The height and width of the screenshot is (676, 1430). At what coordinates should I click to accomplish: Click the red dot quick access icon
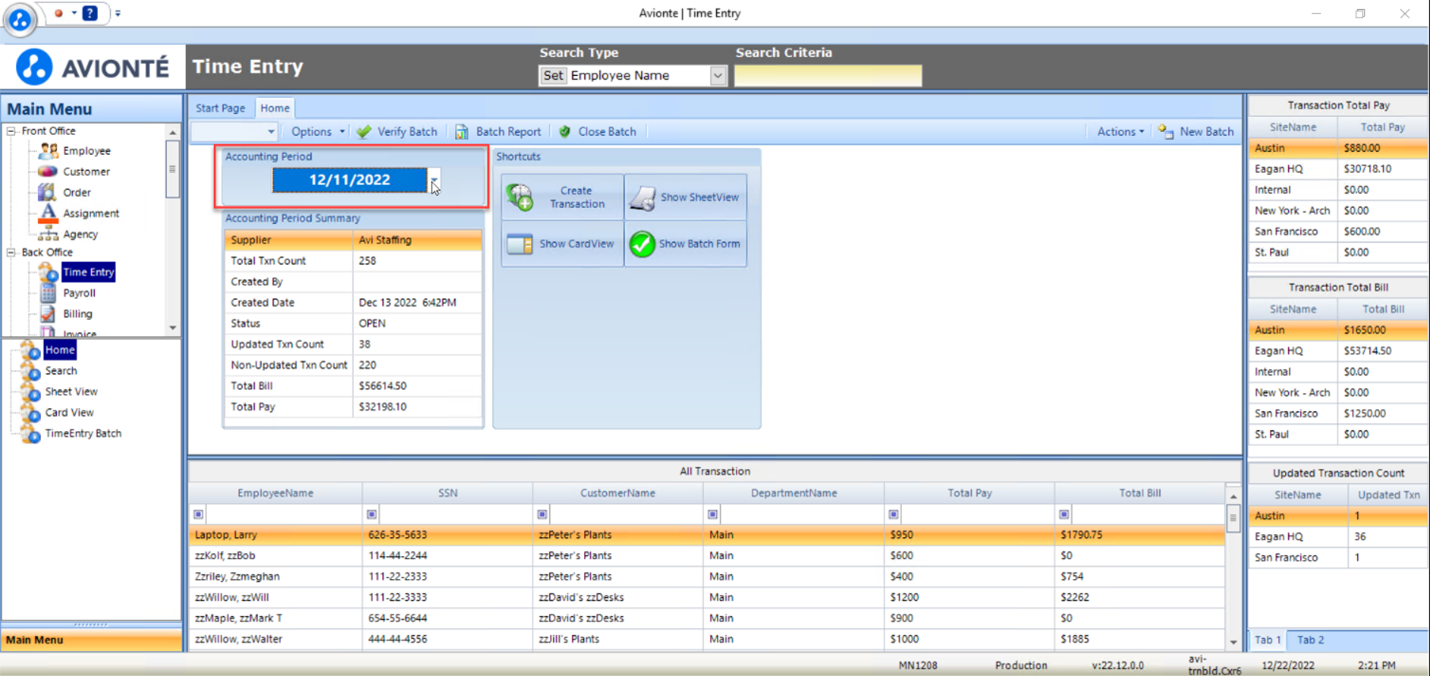click(59, 13)
